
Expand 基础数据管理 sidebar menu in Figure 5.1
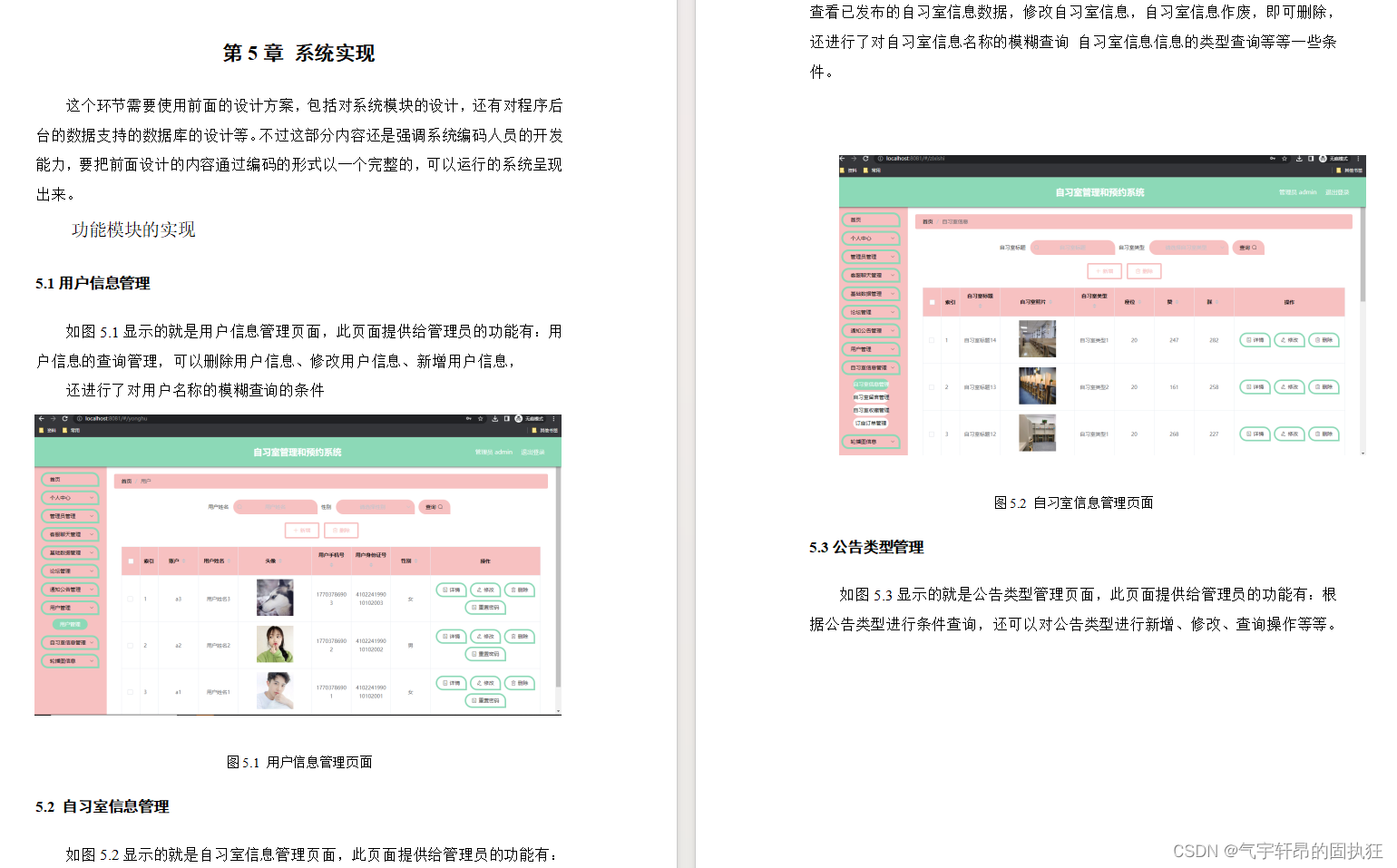(x=70, y=552)
